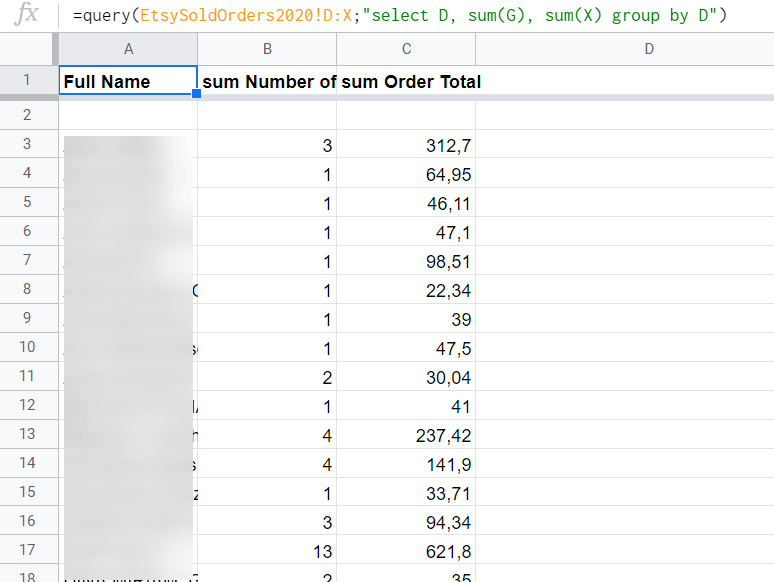Click empty cell B2
This screenshot has height=582, width=774.
(x=267, y=116)
